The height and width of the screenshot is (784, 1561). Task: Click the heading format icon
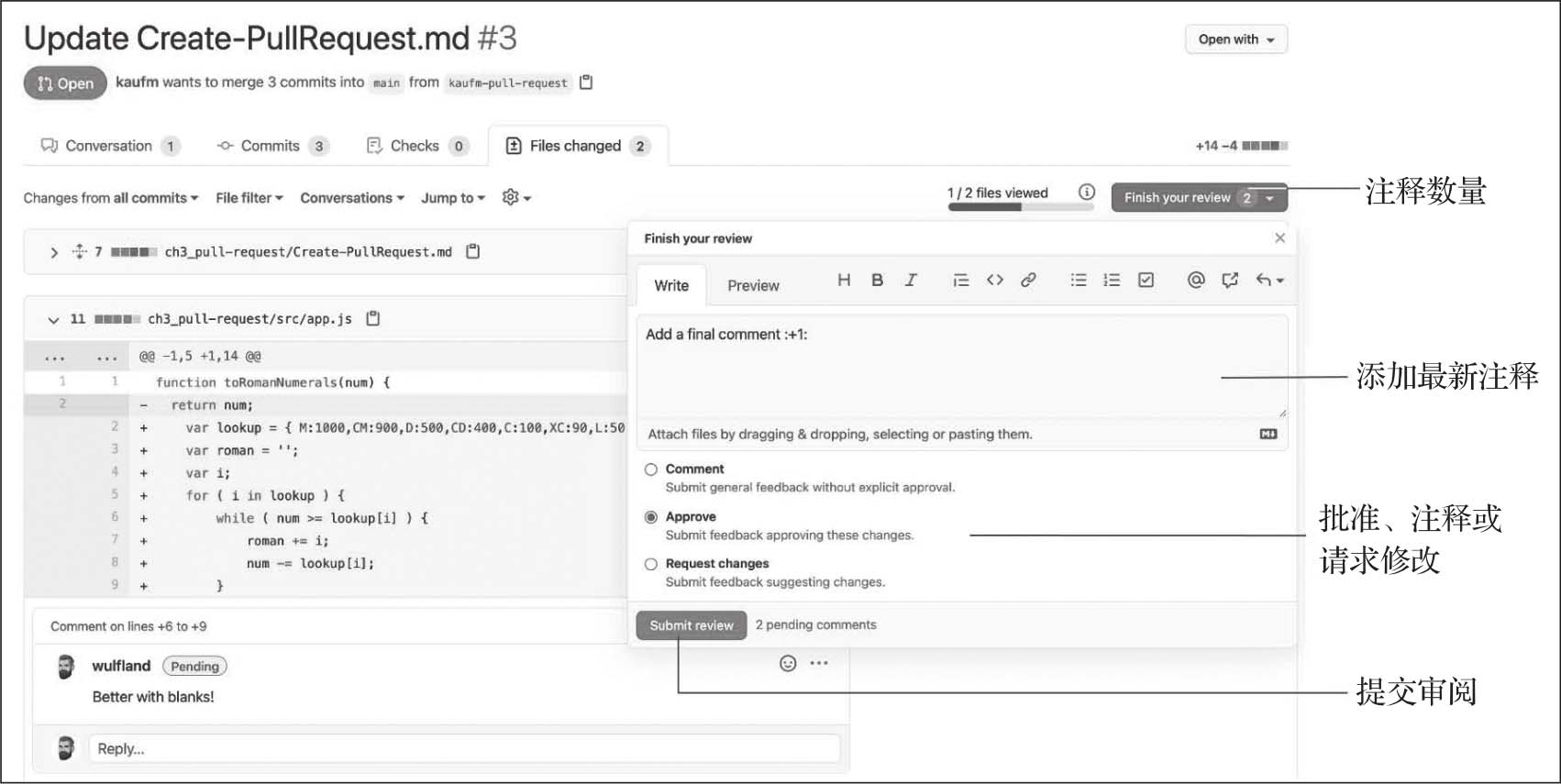click(x=844, y=281)
